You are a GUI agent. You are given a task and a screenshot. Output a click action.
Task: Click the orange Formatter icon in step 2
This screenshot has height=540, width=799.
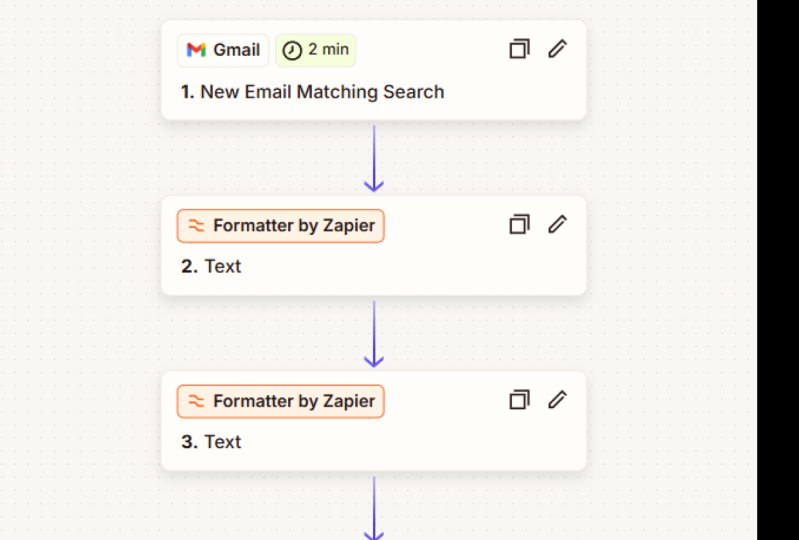(x=196, y=226)
